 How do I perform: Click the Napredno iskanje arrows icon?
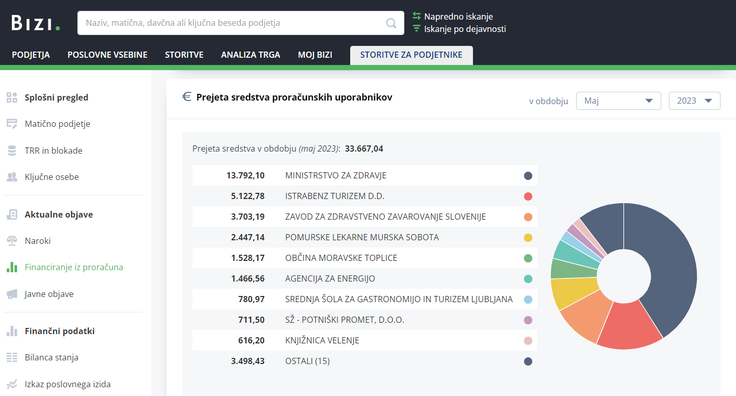[416, 16]
